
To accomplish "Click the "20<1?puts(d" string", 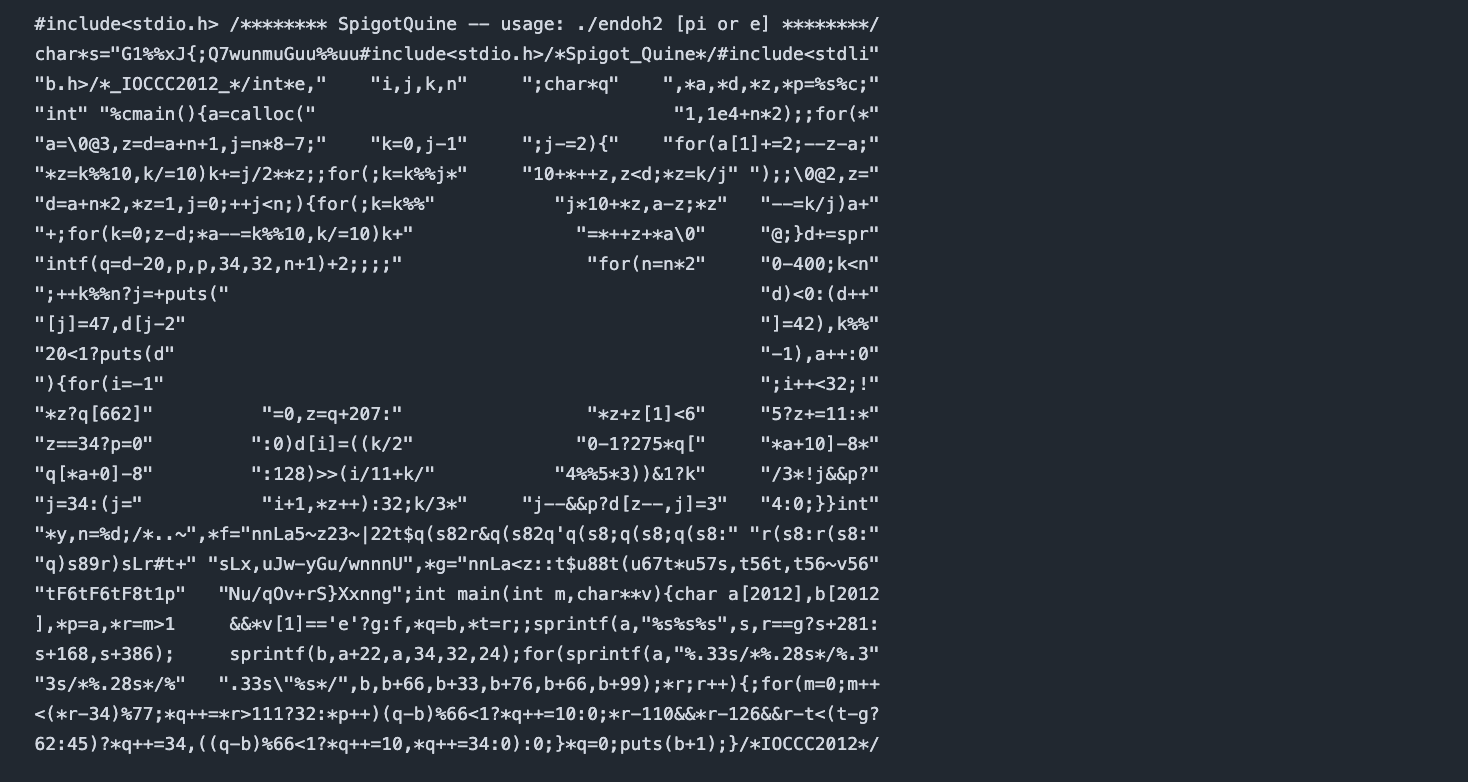I will click(x=105, y=354).
